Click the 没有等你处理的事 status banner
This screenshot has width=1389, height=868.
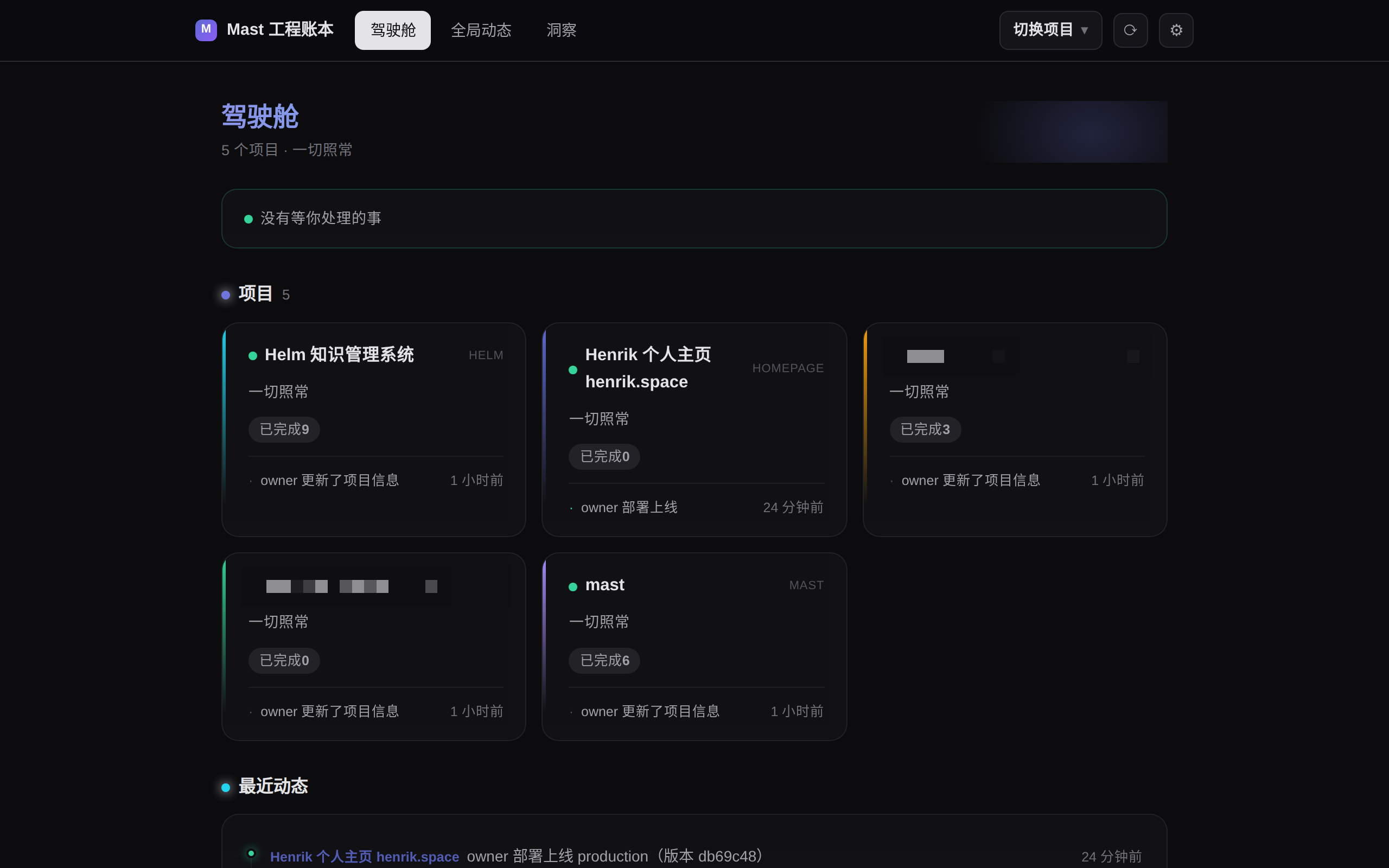click(694, 219)
